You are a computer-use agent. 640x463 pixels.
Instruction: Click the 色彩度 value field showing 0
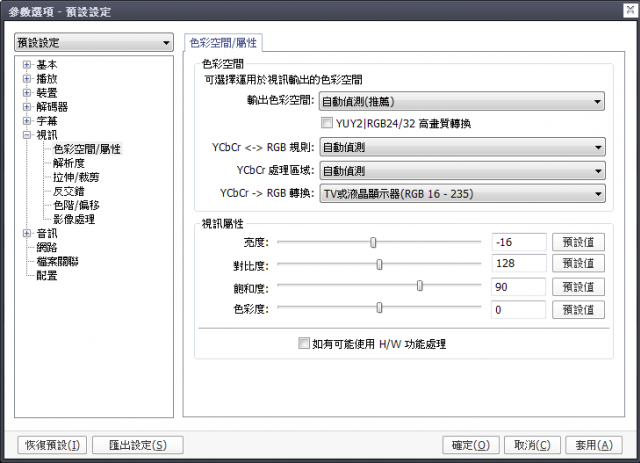[x=519, y=310]
